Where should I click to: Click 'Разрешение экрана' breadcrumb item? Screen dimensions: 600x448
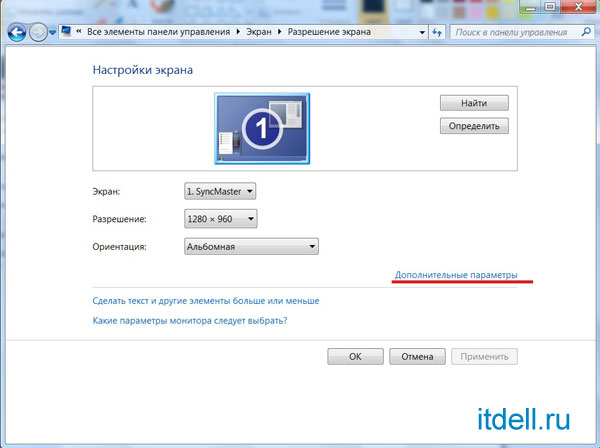(329, 32)
